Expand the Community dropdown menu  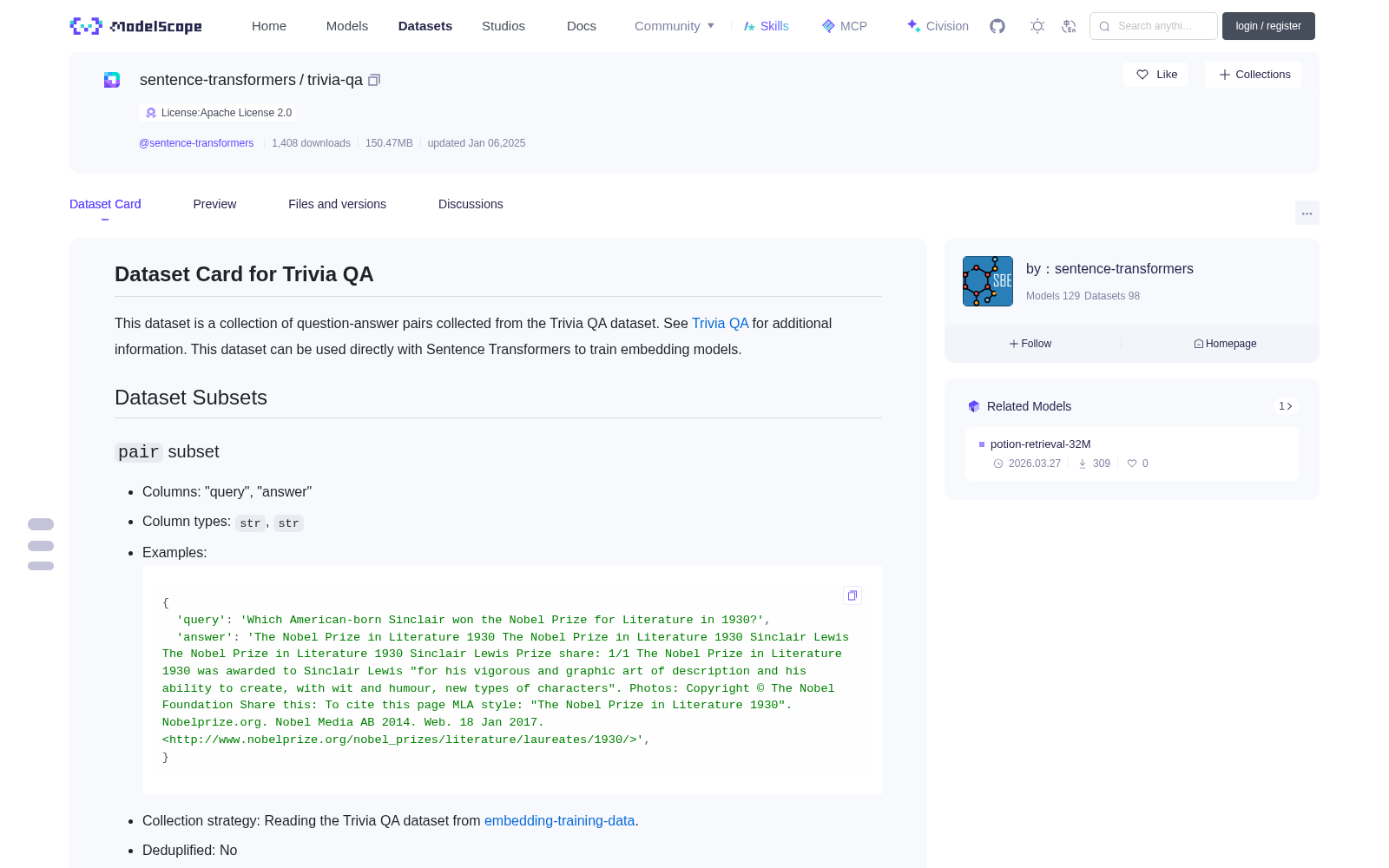[x=675, y=26]
